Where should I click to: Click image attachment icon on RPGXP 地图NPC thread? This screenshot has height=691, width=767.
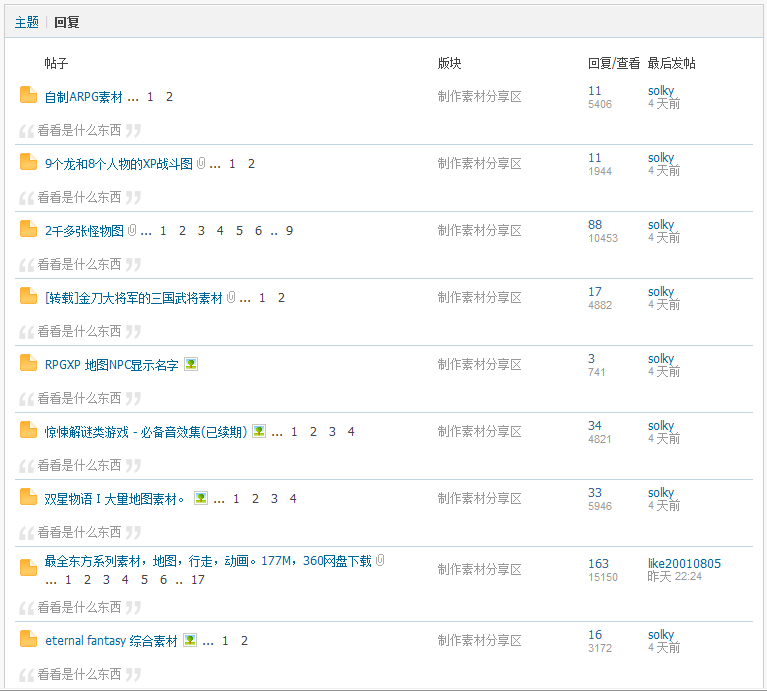(x=191, y=364)
